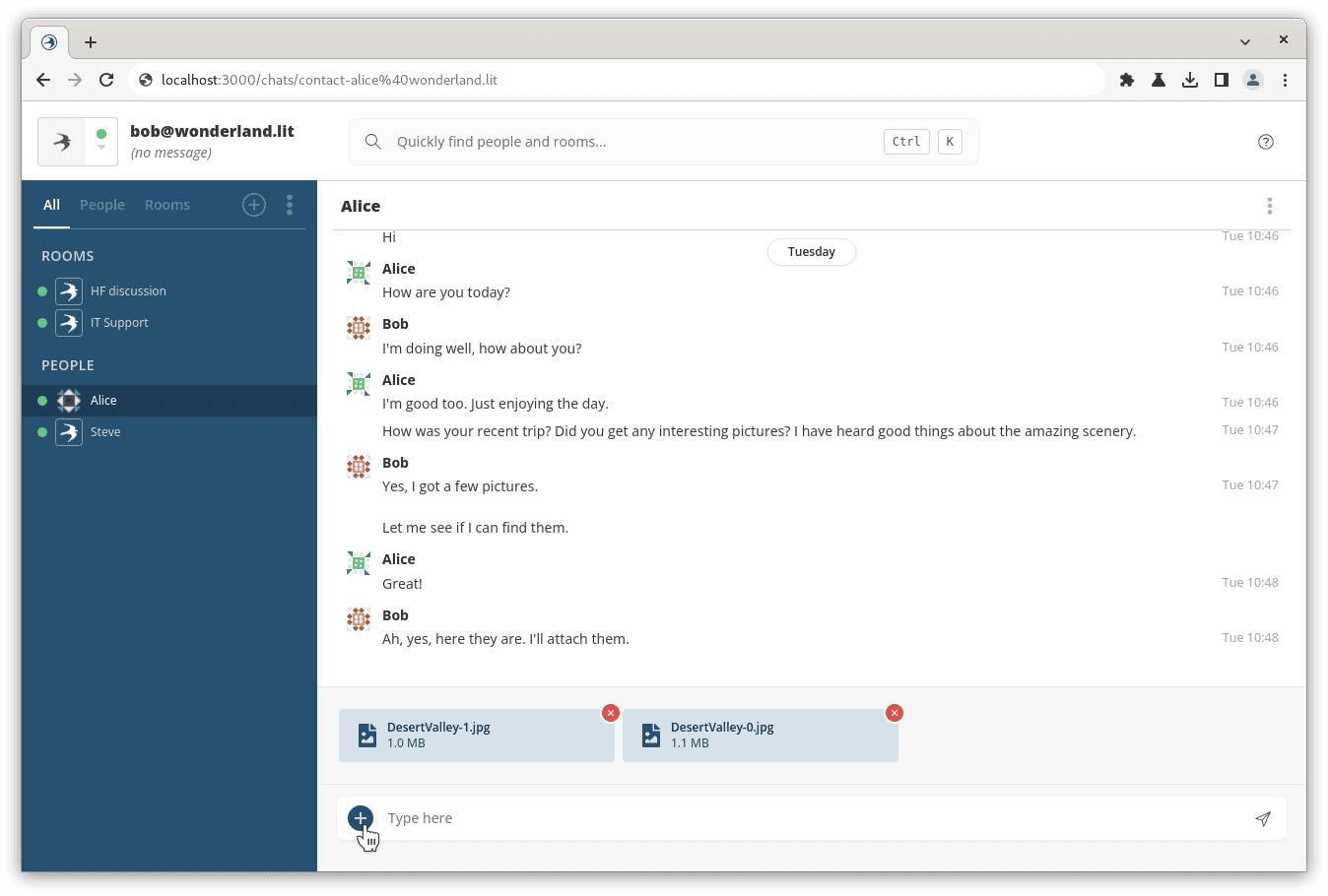Open the HF discussion room
The image size is (1328, 896).
128,291
